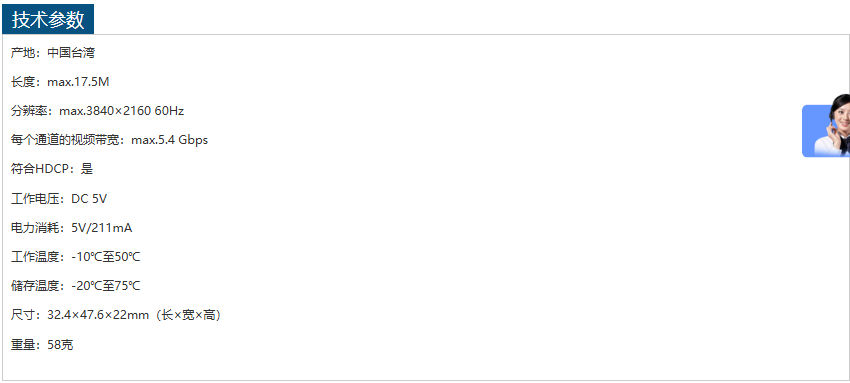The image size is (850, 383).
Task: Click the 符合HDCP label text
Action: point(40,169)
